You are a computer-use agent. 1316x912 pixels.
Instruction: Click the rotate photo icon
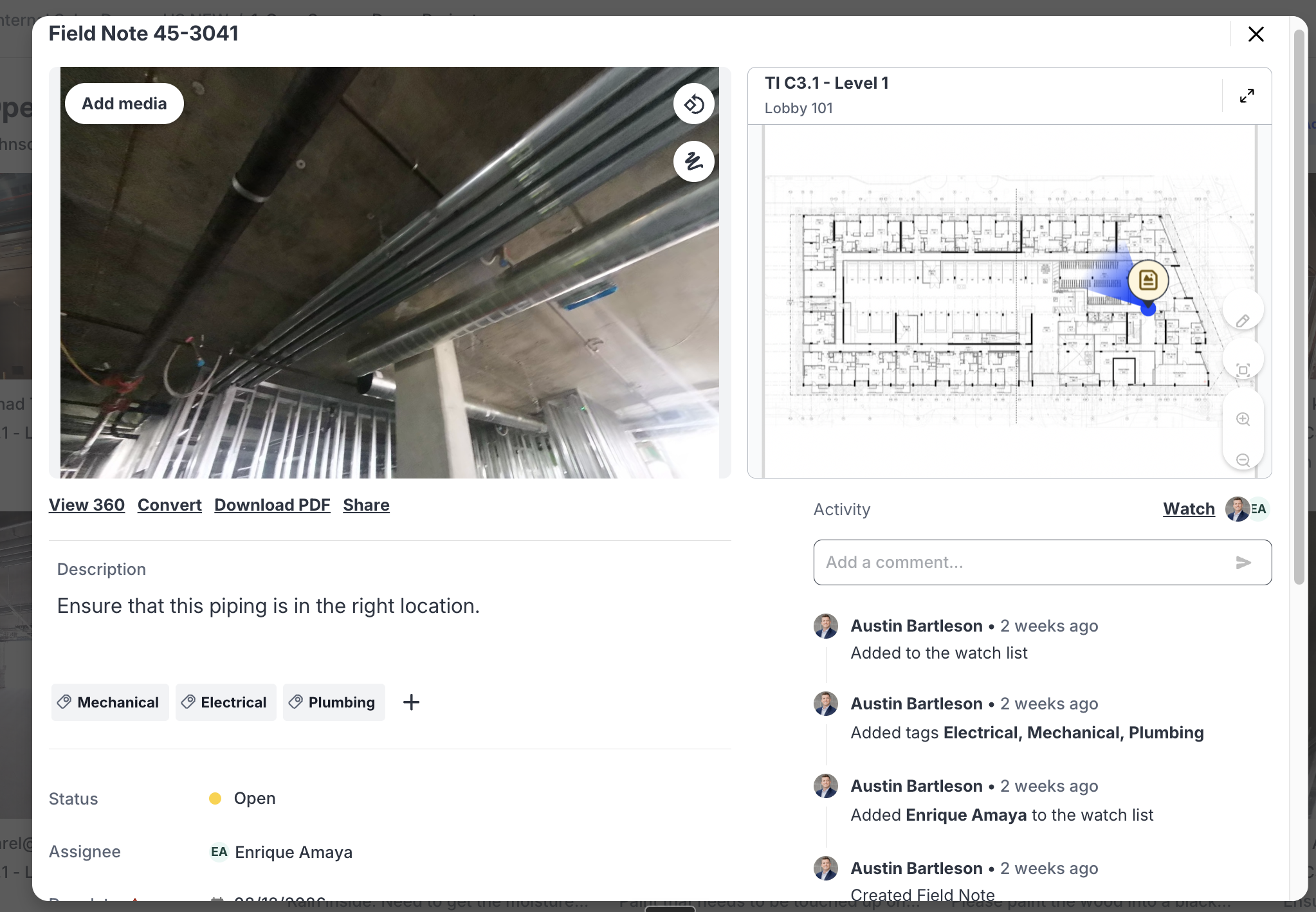point(693,104)
